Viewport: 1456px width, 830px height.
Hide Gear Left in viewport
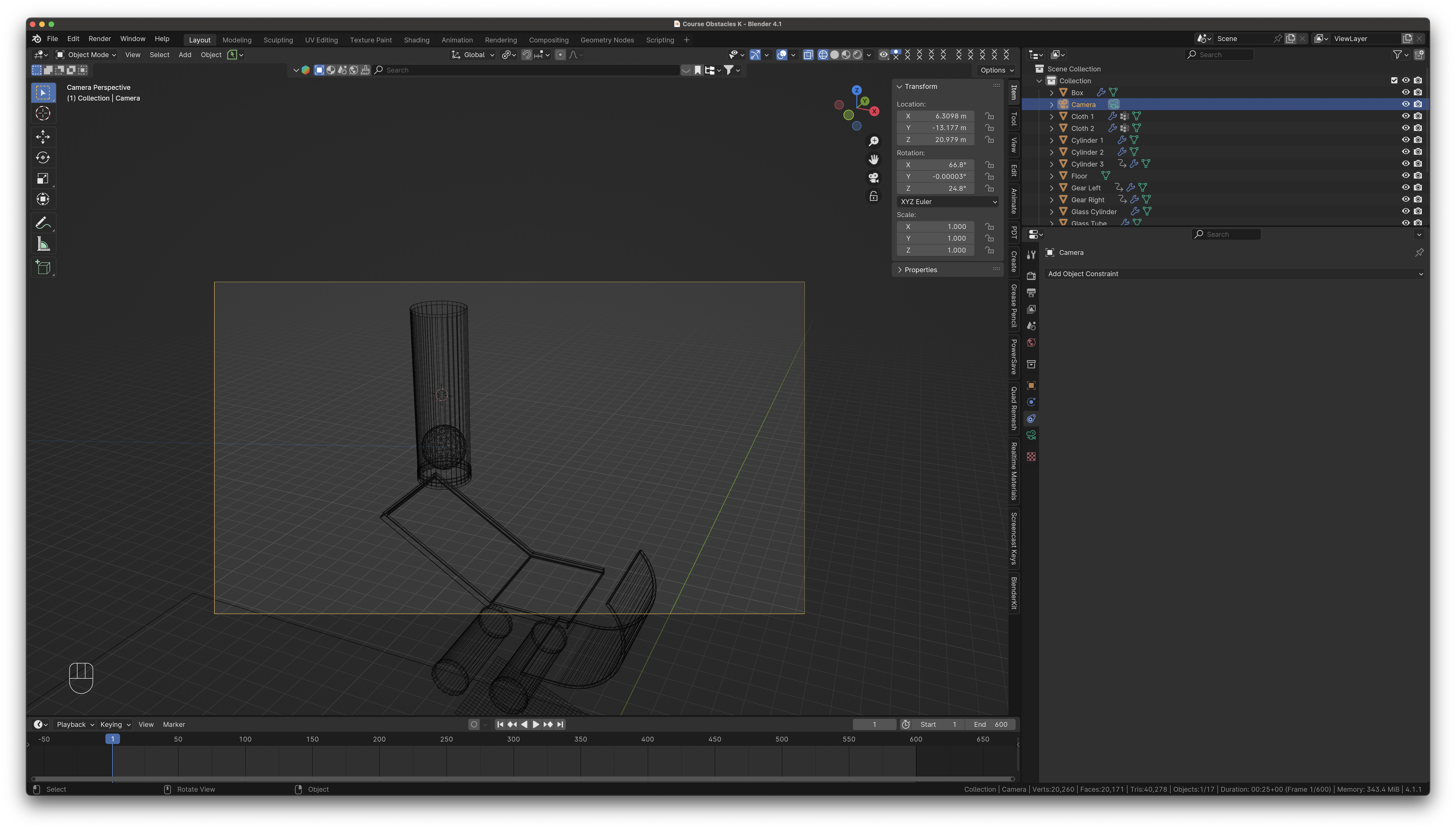1405,188
